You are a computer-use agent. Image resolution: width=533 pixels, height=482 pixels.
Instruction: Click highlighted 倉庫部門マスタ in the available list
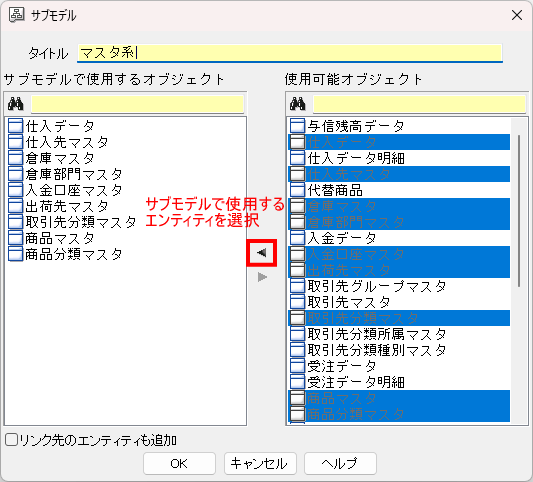[x=399, y=222]
